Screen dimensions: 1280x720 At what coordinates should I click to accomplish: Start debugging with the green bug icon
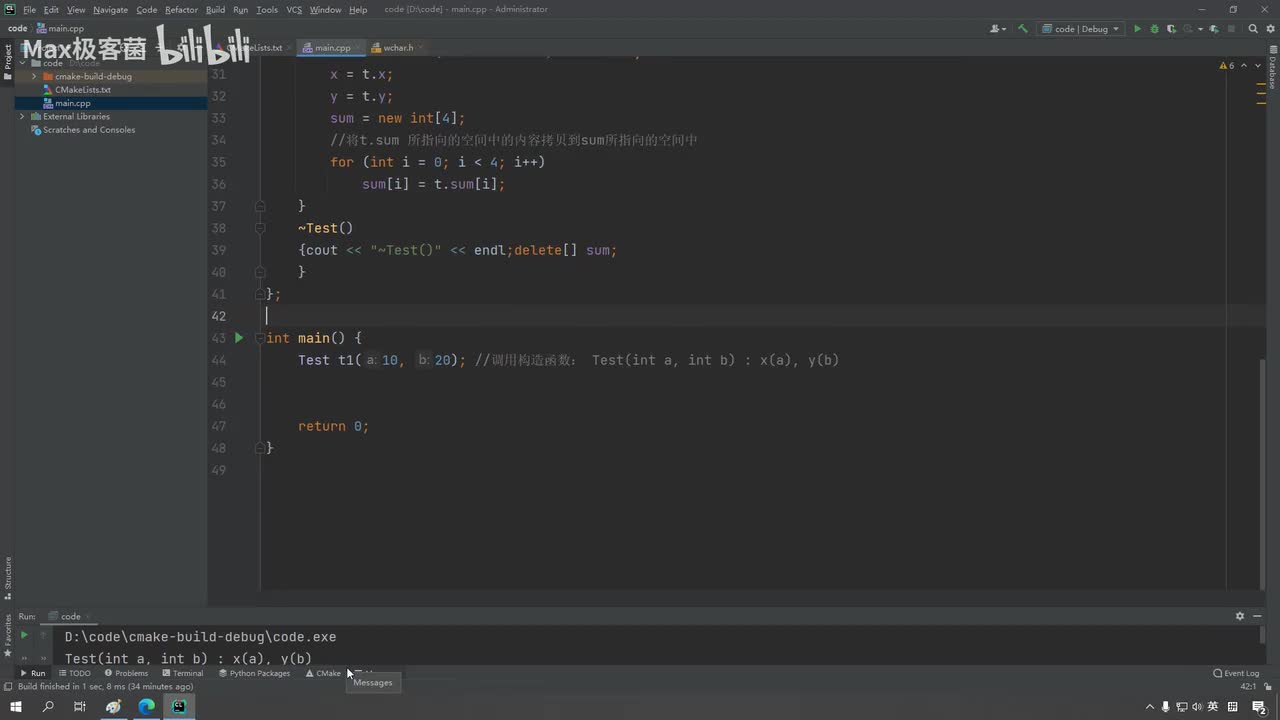click(1154, 29)
